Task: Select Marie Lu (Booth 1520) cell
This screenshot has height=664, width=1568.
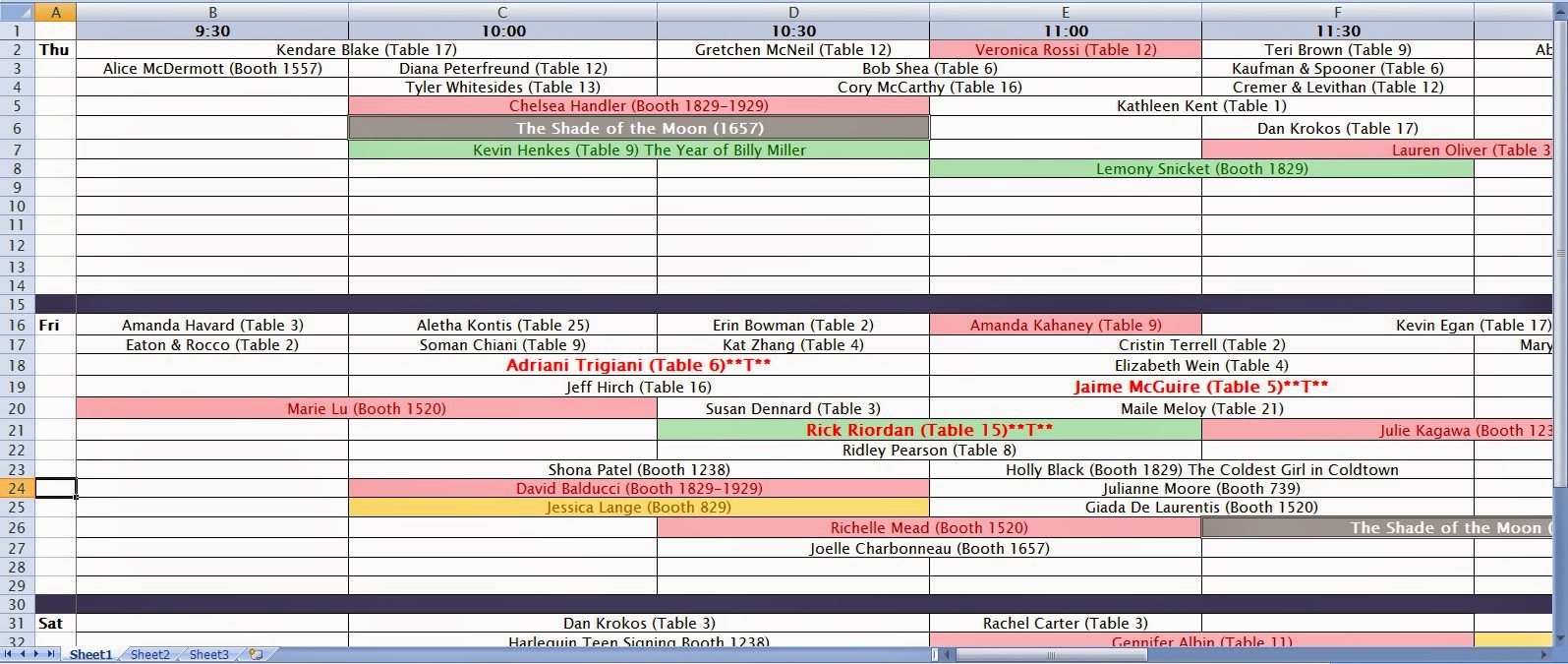Action: pyautogui.click(x=367, y=408)
